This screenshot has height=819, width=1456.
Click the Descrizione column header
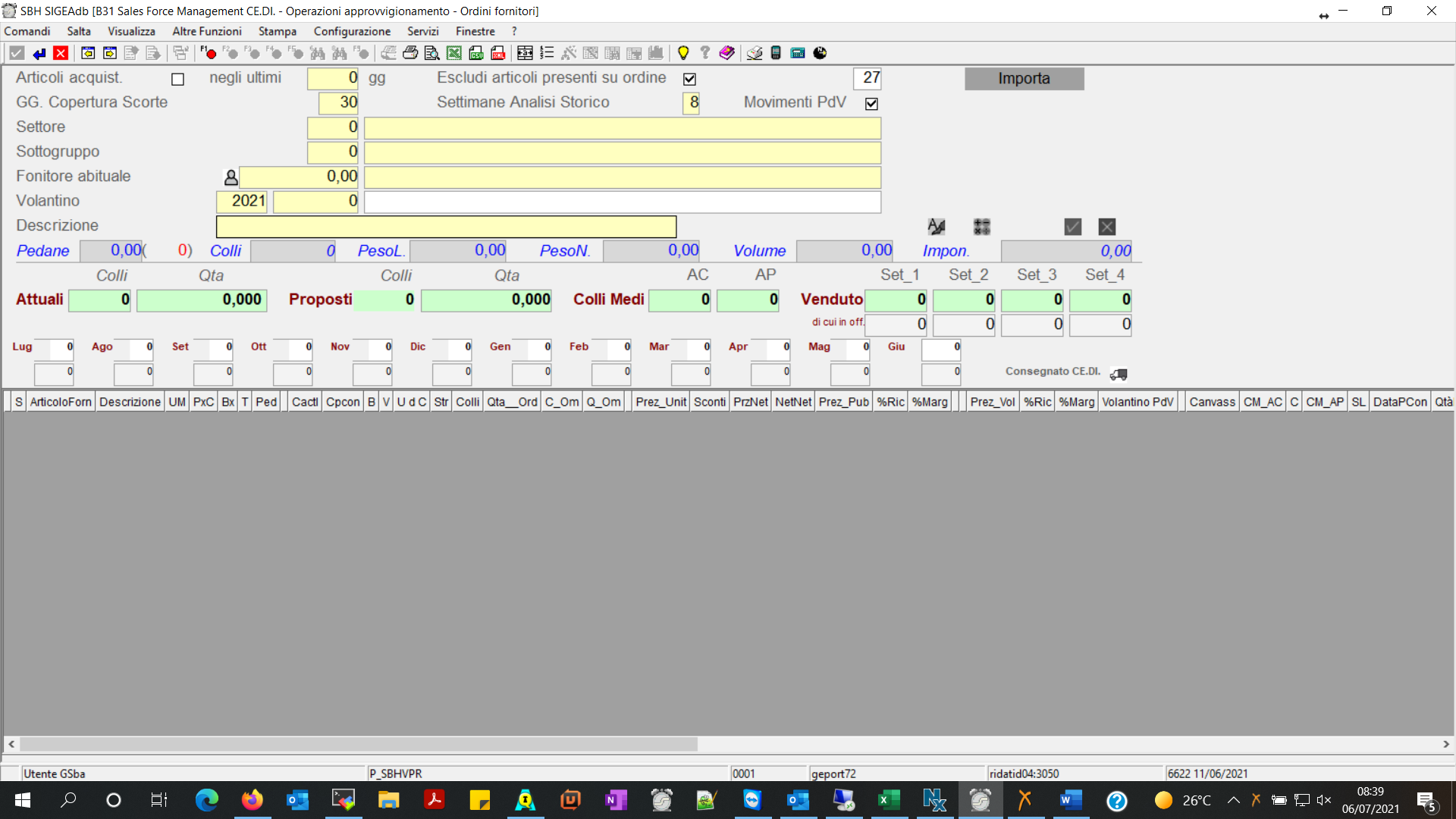click(130, 402)
